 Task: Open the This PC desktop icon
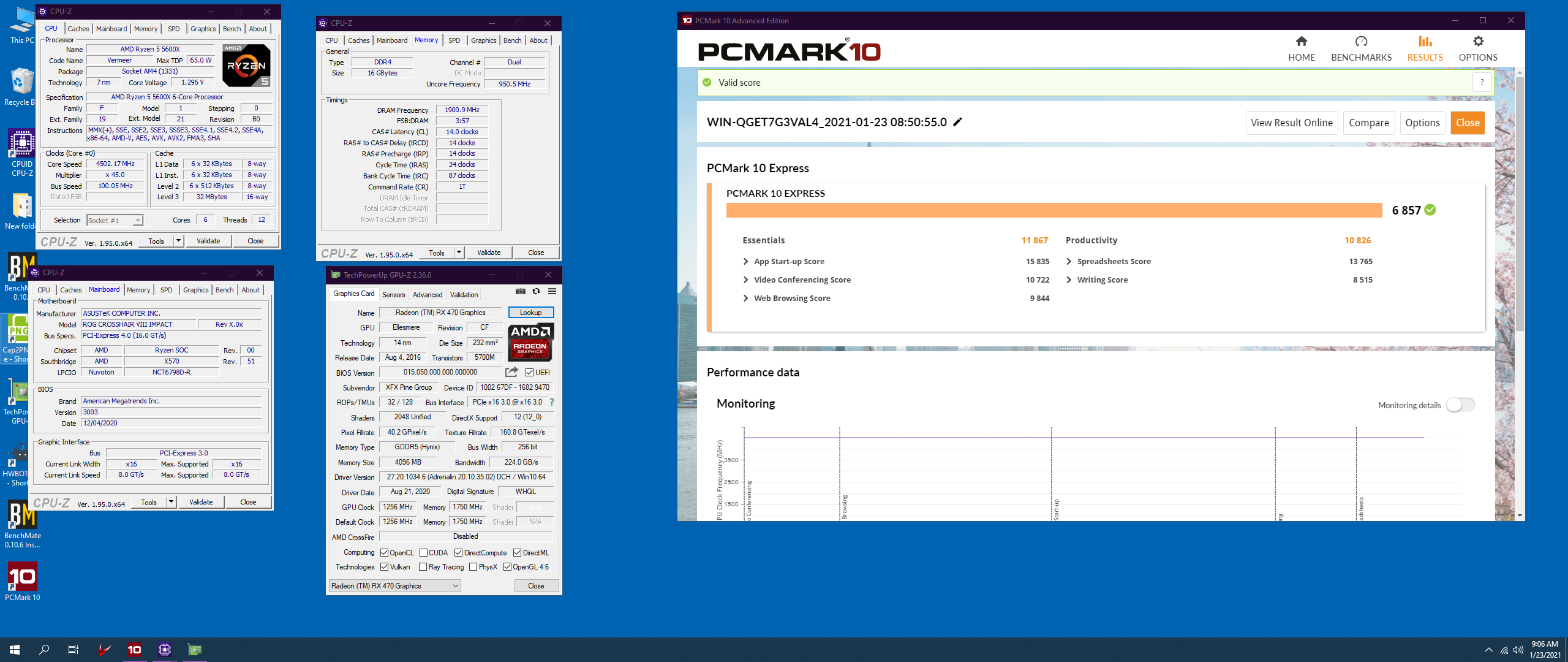coord(21,26)
